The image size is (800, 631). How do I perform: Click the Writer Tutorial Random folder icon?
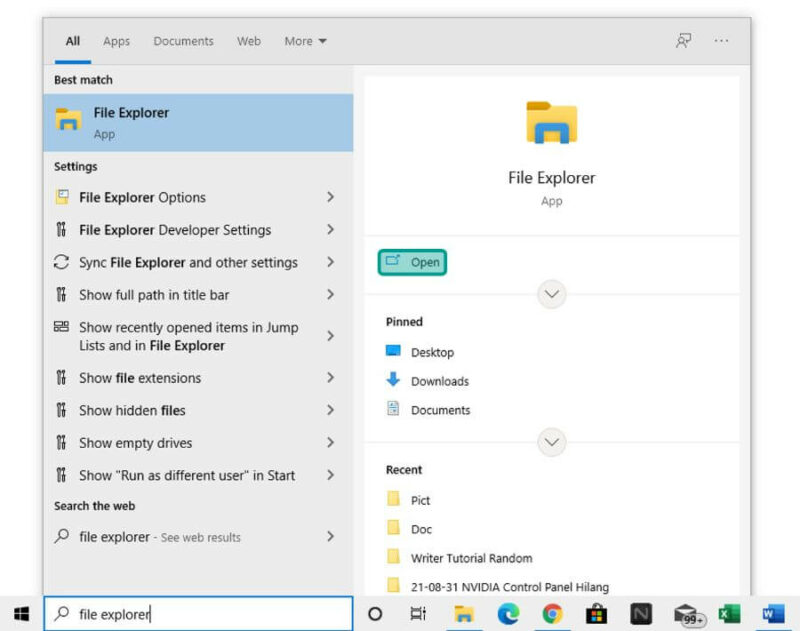(x=393, y=556)
